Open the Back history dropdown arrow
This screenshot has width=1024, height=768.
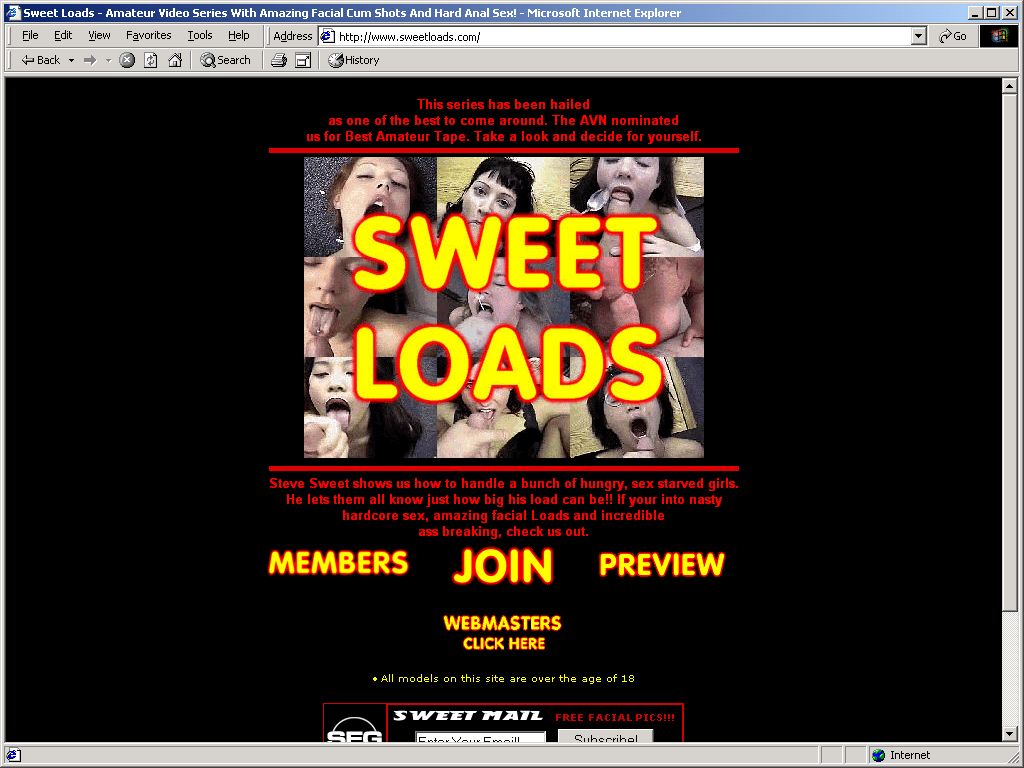coord(71,60)
